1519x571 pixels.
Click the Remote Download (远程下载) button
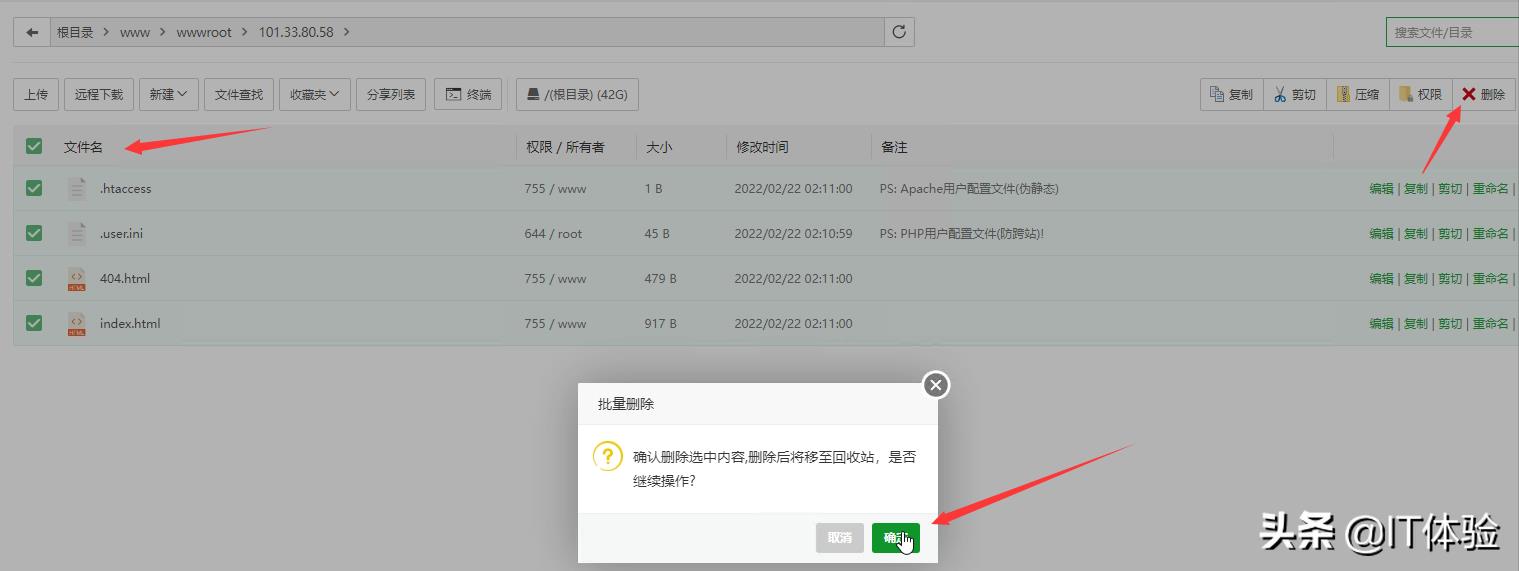coord(99,94)
